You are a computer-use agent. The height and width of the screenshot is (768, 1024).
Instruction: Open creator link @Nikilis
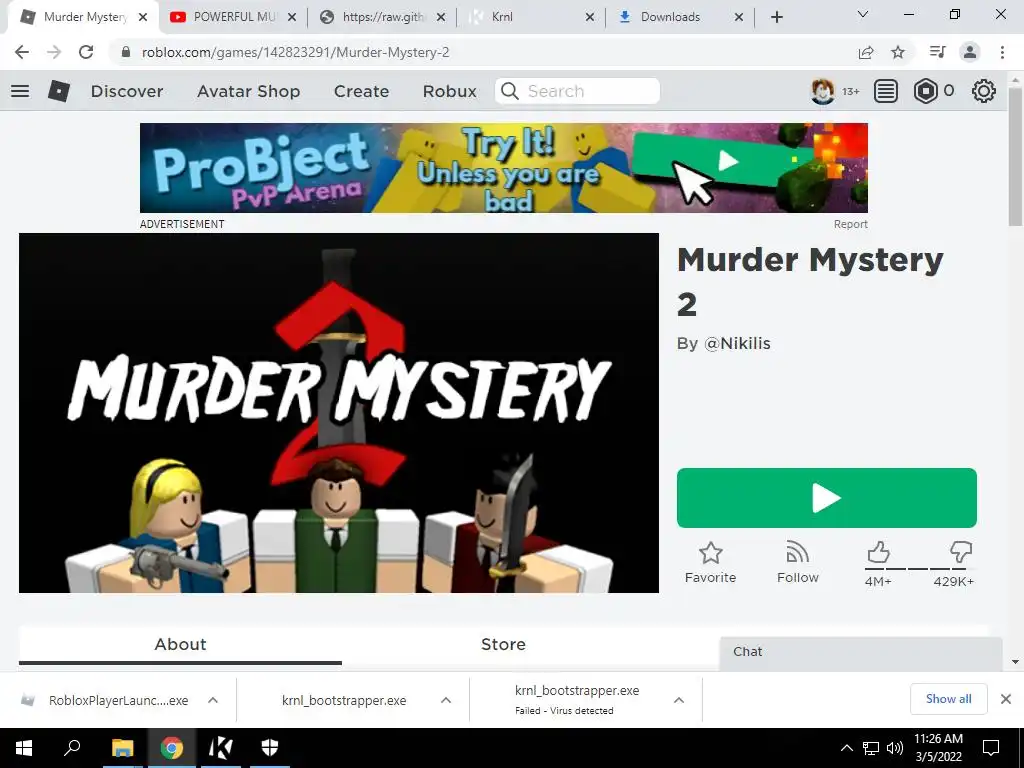(737, 344)
